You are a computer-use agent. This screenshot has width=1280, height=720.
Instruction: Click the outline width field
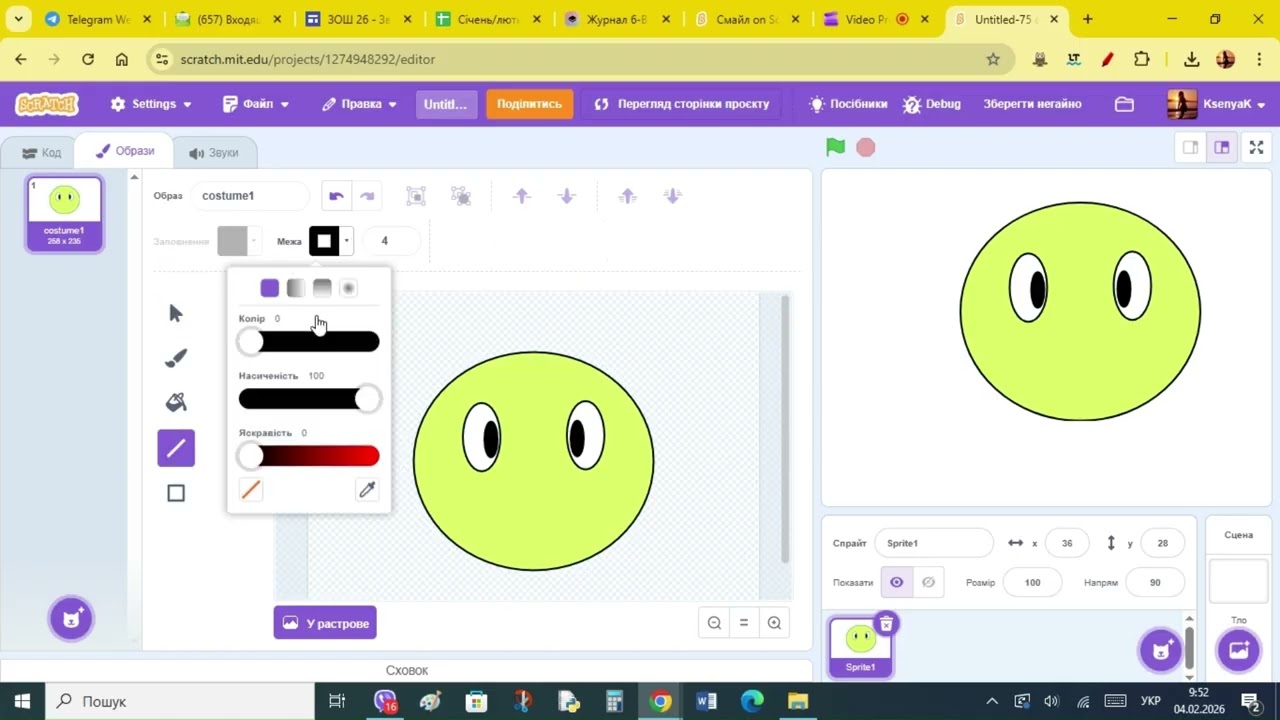tap(391, 241)
